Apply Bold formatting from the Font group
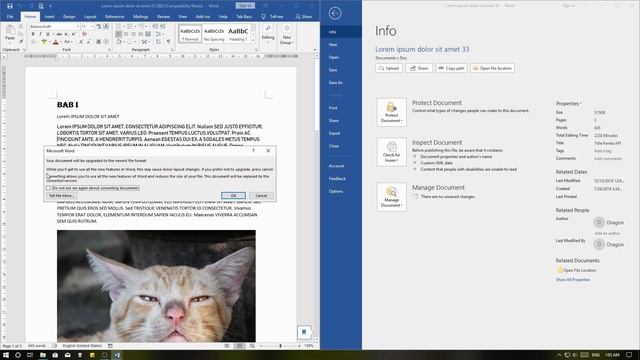 pyautogui.click(x=33, y=34)
